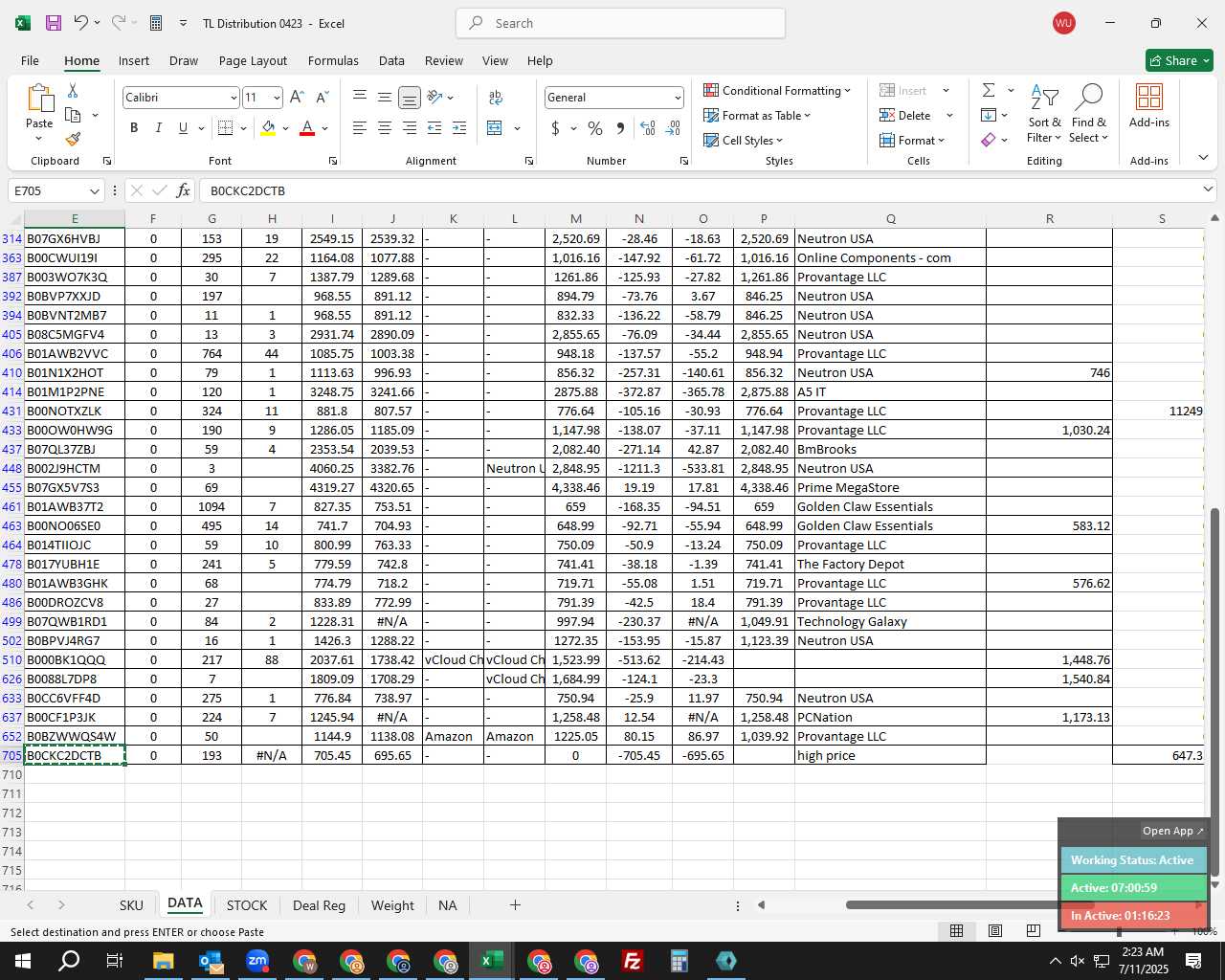Open Add-ins button

[1148, 105]
